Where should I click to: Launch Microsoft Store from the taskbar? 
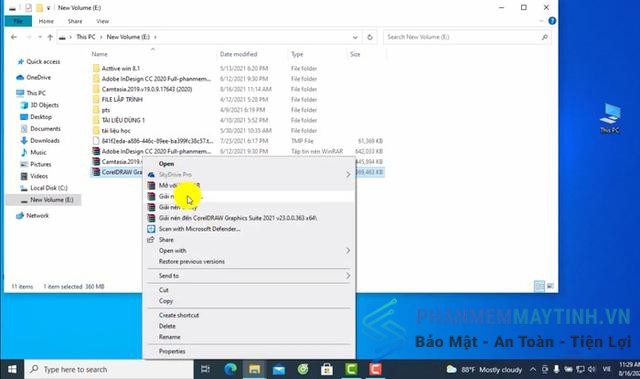tap(327, 369)
